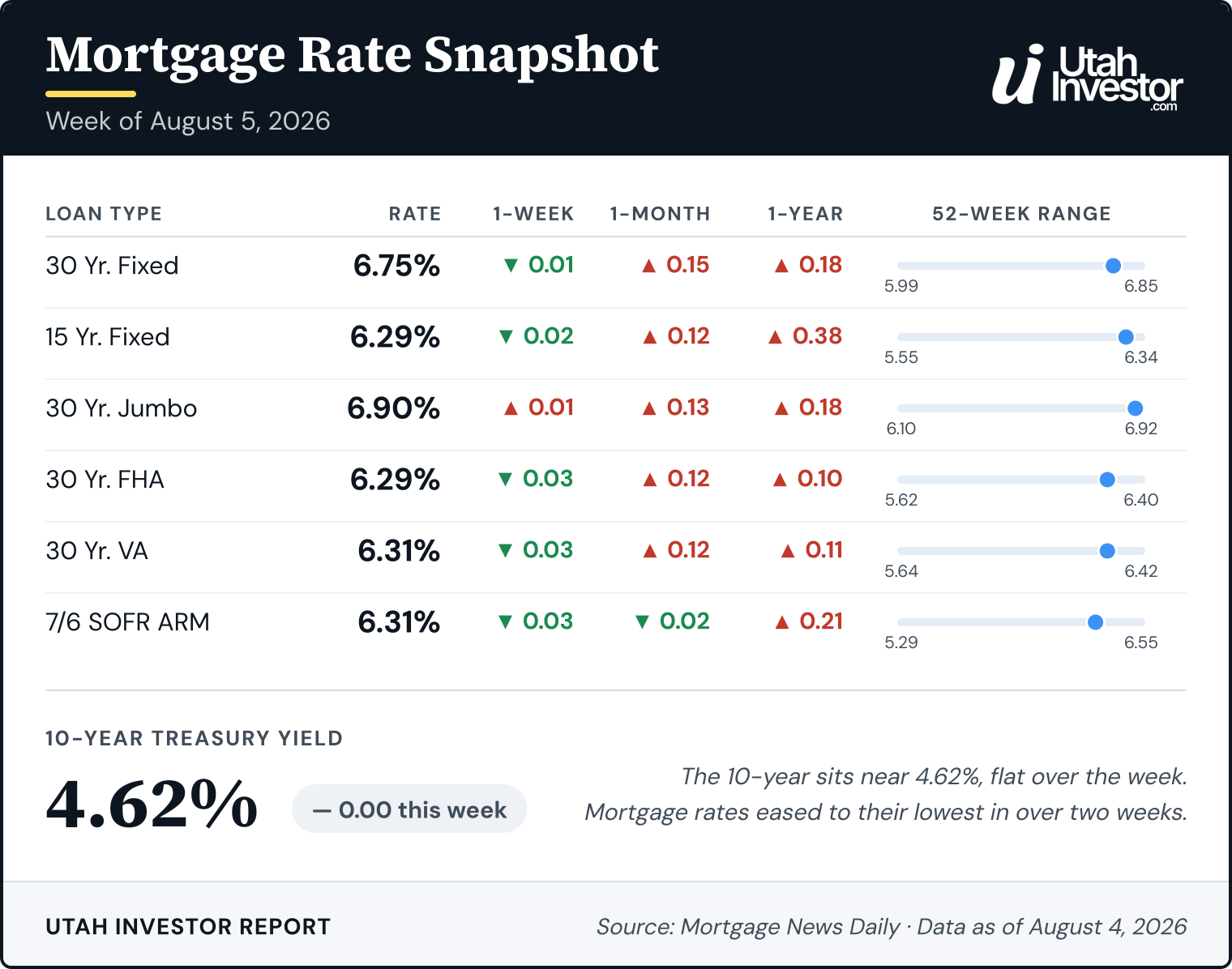Click the 6.75% rate value
Image resolution: width=1232 pixels, height=969 pixels.
point(396,266)
